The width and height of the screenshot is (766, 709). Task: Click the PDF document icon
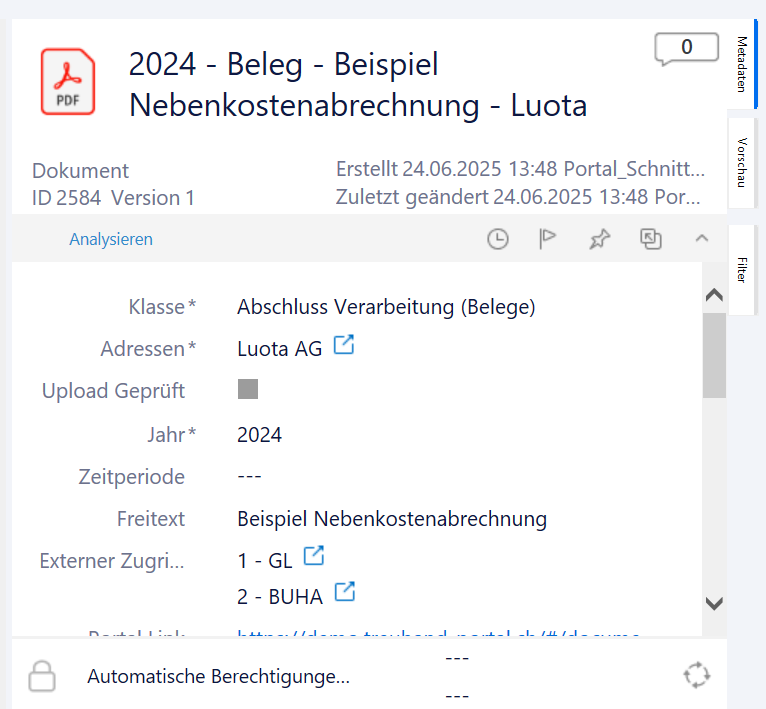pos(68,81)
